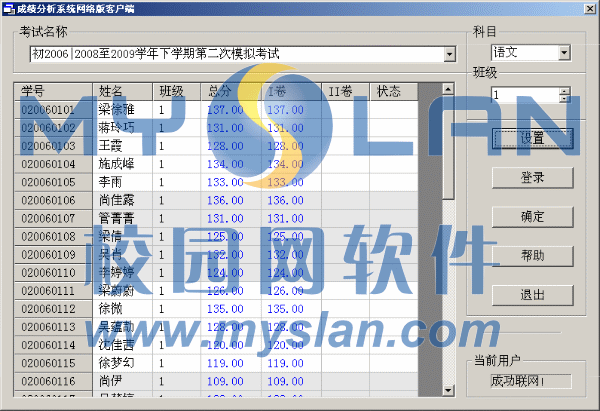This screenshot has height=411, width=600.
Task: Click the 设置 settings button
Action: point(532,138)
